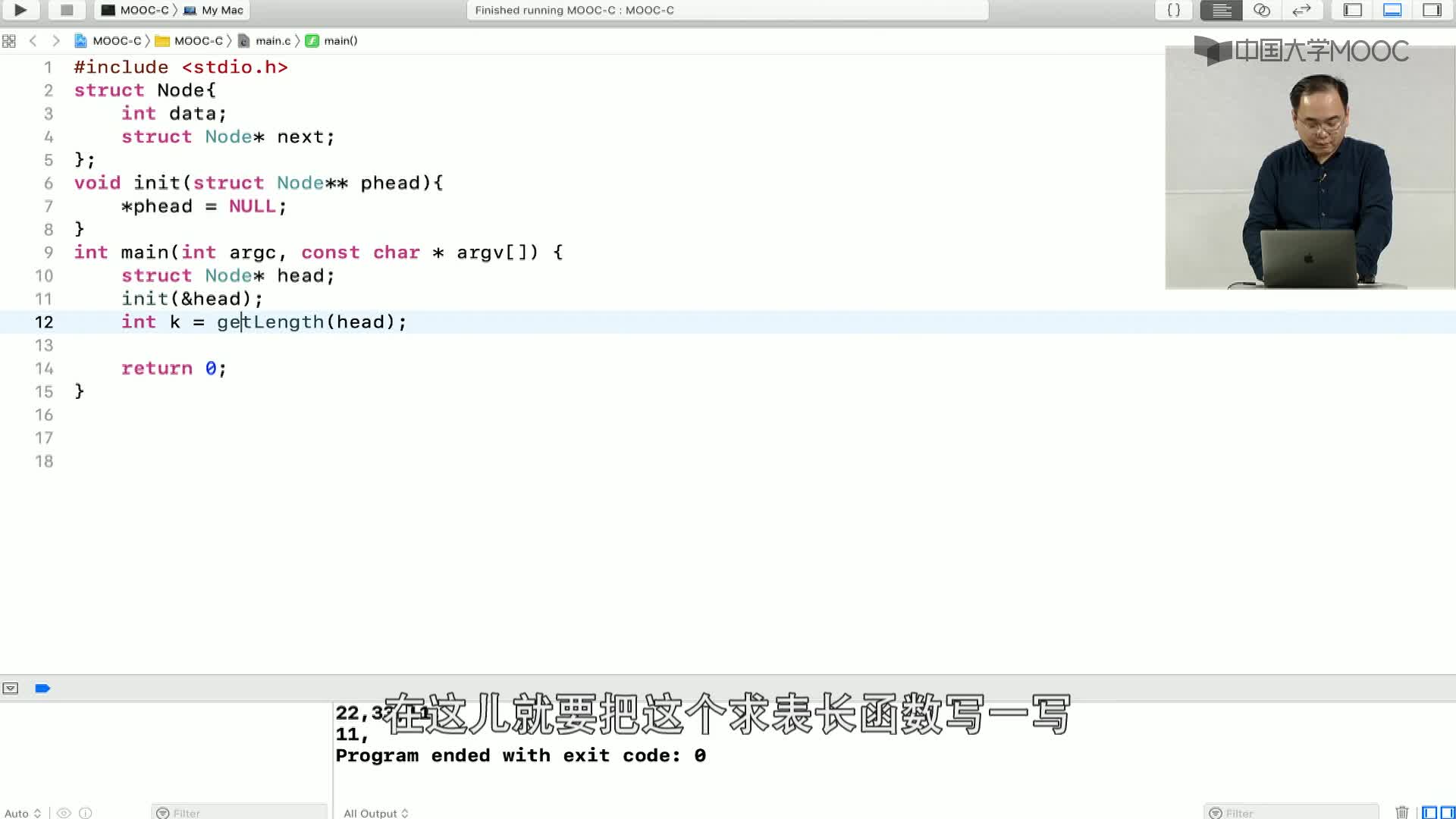Open the related items grid menu
1456x819 pixels.
click(x=9, y=41)
